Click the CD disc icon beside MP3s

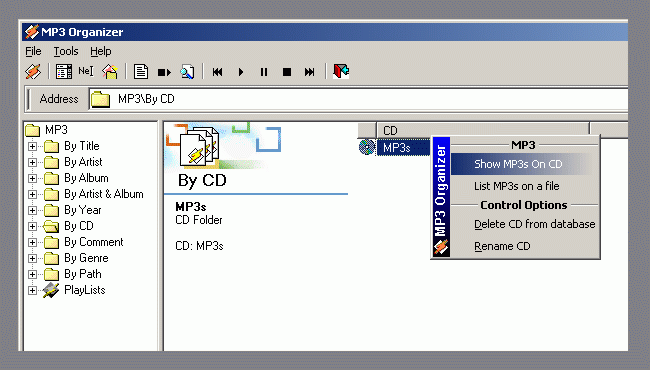pos(366,148)
